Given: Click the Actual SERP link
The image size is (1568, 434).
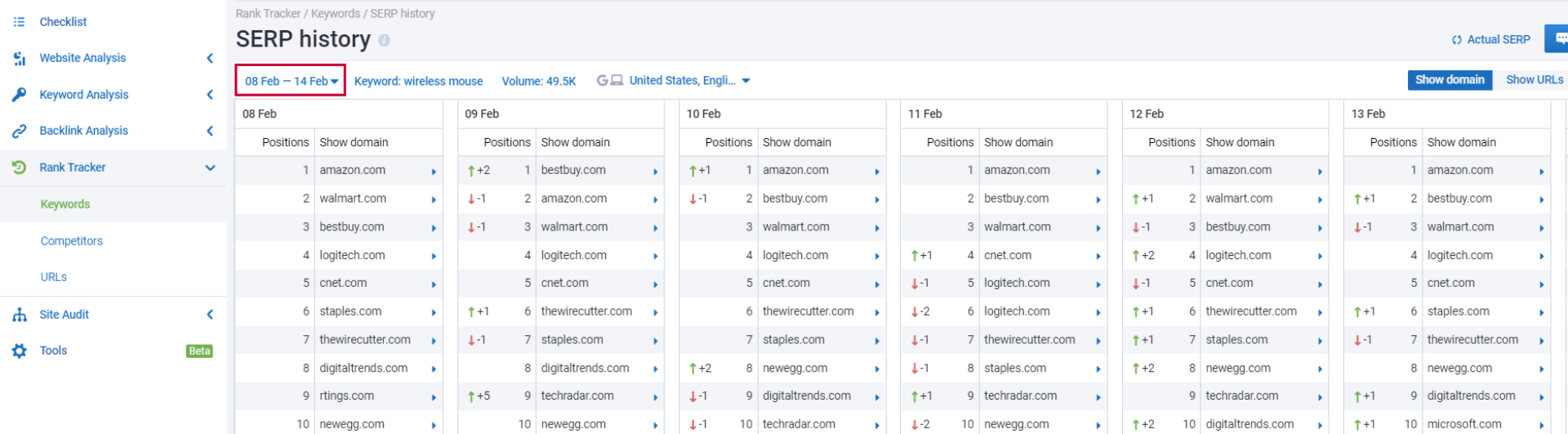Looking at the screenshot, I should point(1499,40).
